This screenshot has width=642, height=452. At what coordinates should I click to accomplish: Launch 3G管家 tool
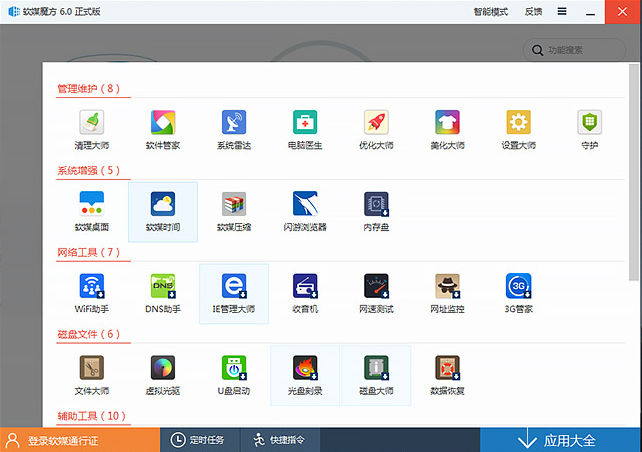coord(518,286)
